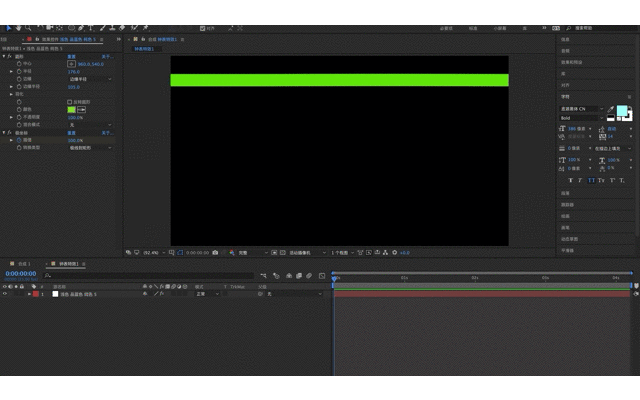Toggle the shy layers icon in timeline
Image resolution: width=640 pixels, height=400 pixels.
click(x=289, y=276)
